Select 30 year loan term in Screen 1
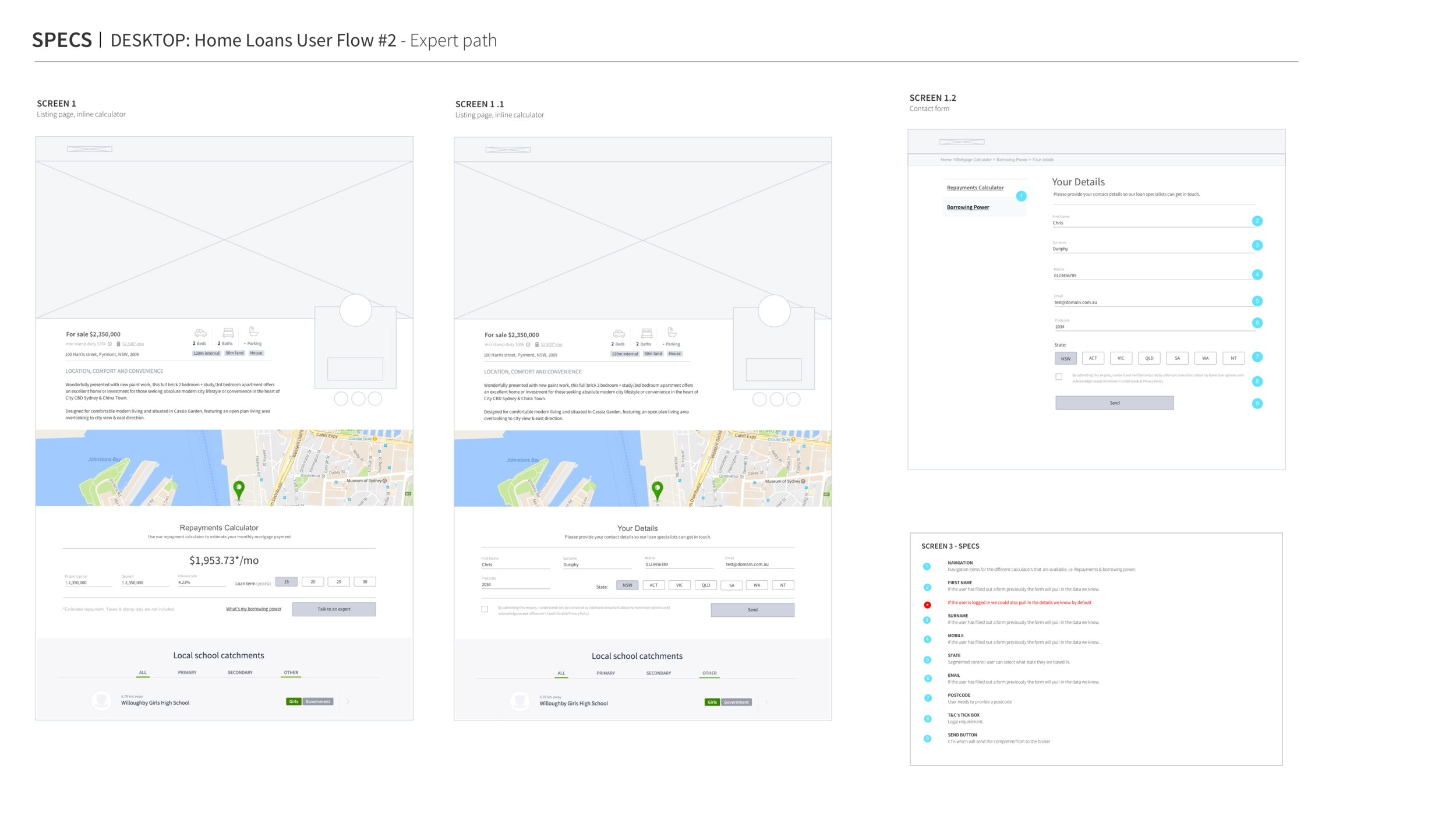1456x826 pixels. 365,582
